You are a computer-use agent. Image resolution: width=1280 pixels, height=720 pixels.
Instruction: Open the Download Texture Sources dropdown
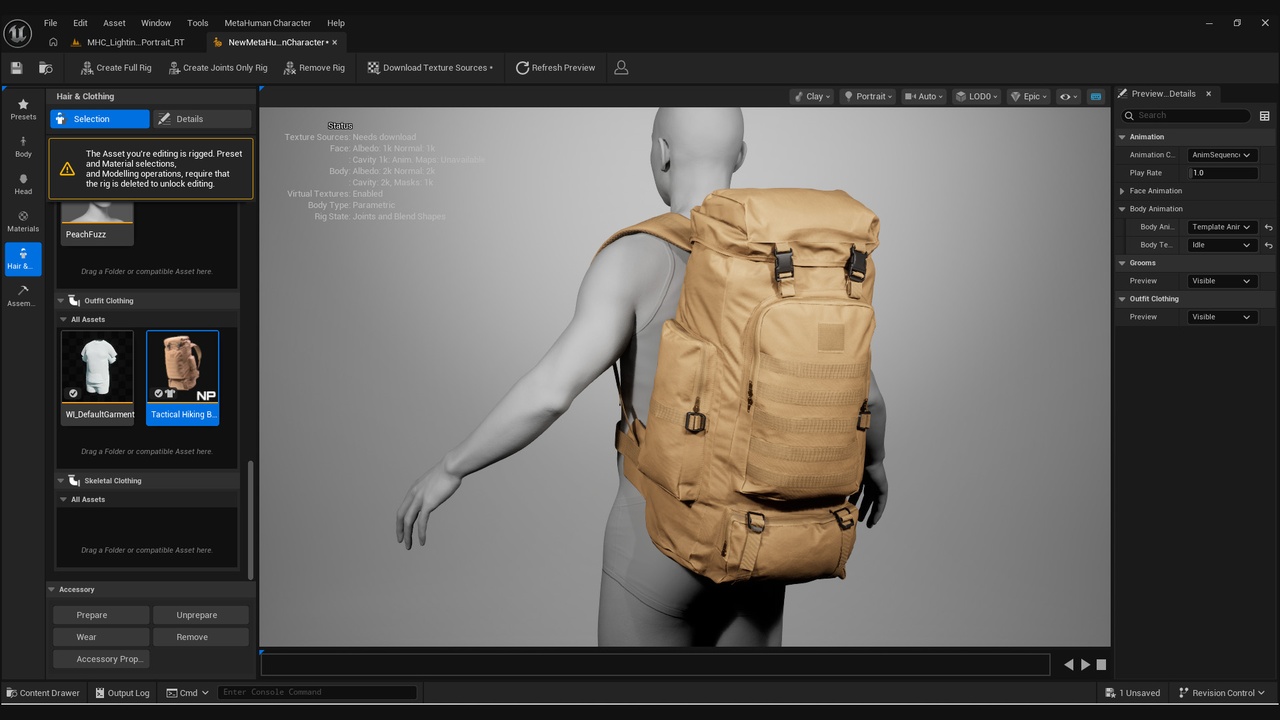coord(430,68)
